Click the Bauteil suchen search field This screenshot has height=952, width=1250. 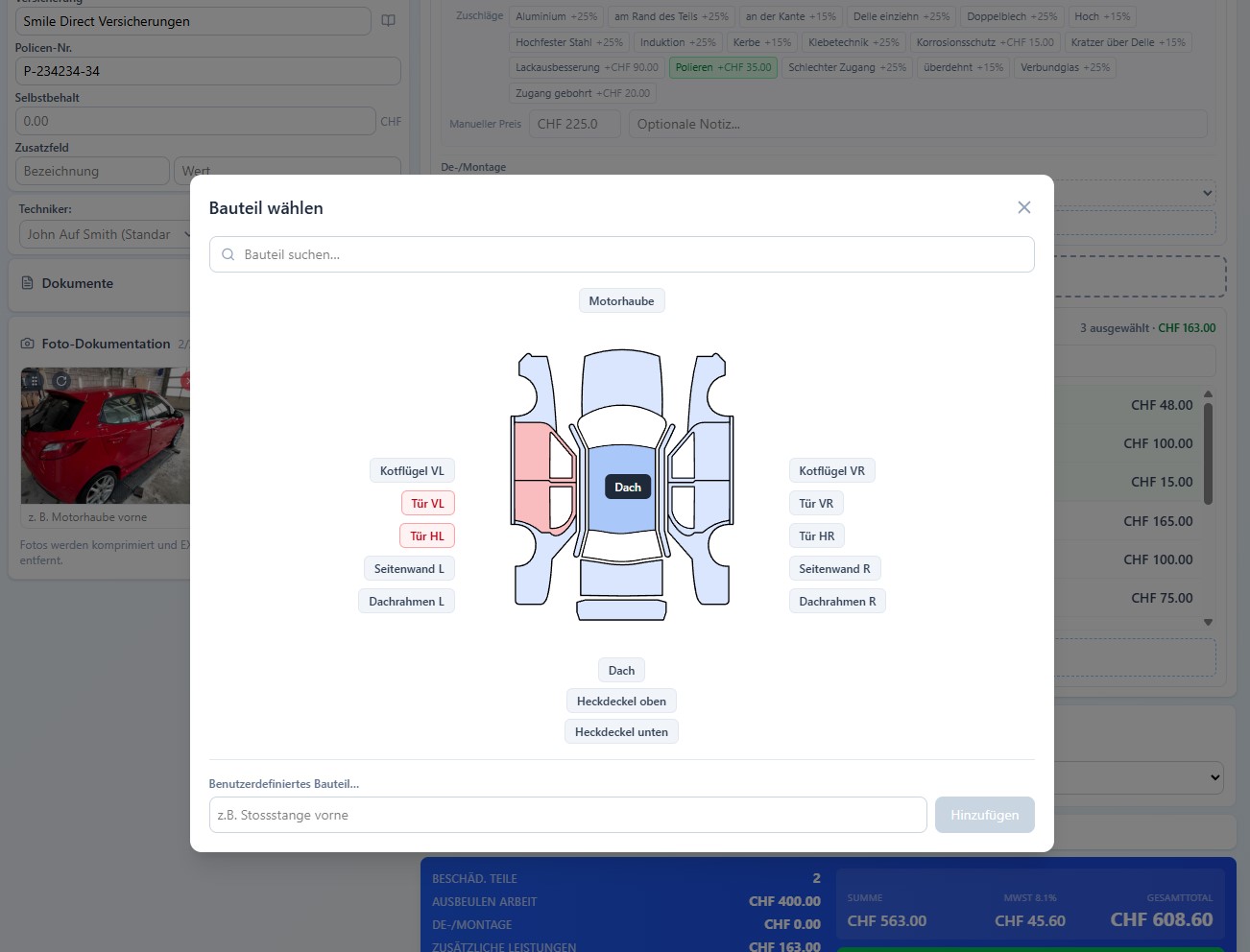(x=621, y=254)
